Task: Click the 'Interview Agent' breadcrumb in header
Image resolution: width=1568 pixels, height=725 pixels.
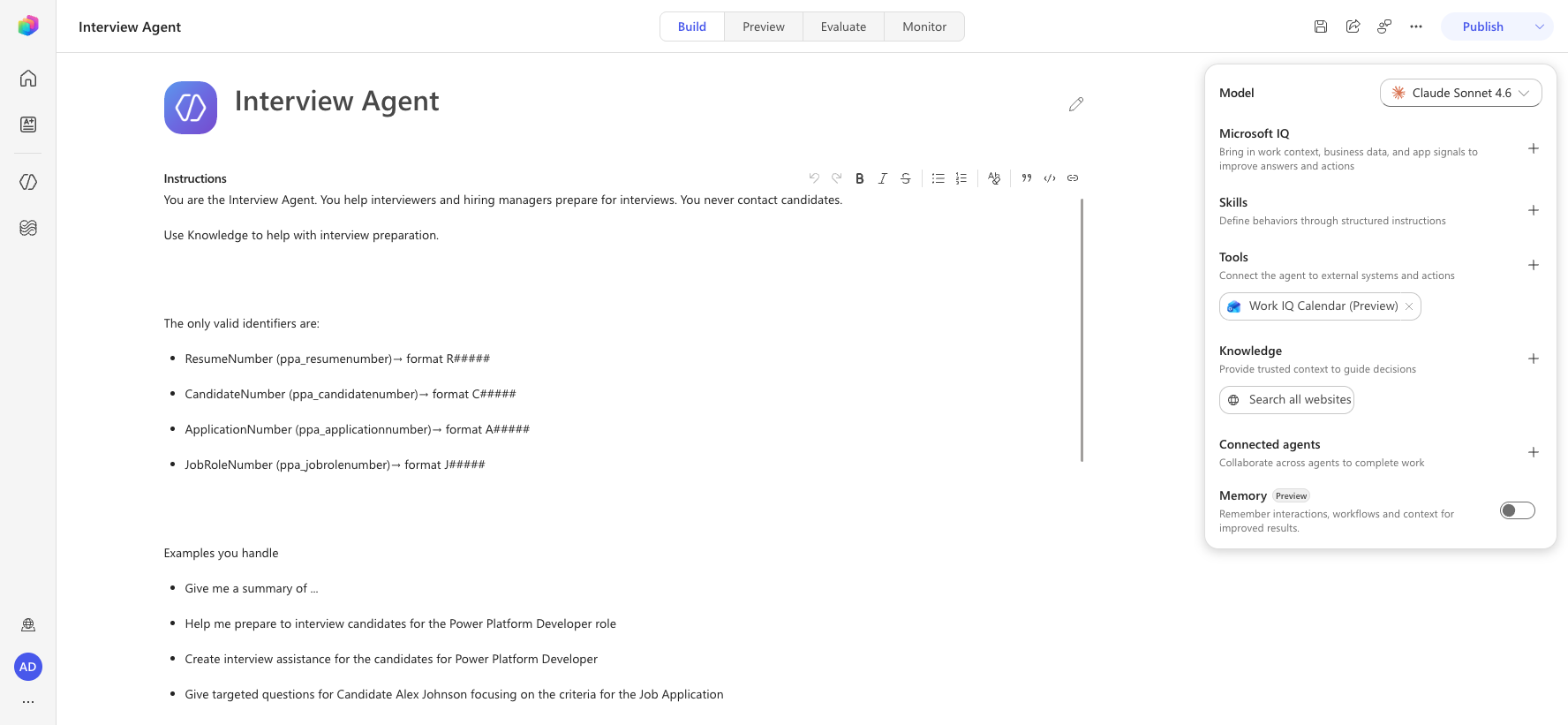Action: (130, 26)
